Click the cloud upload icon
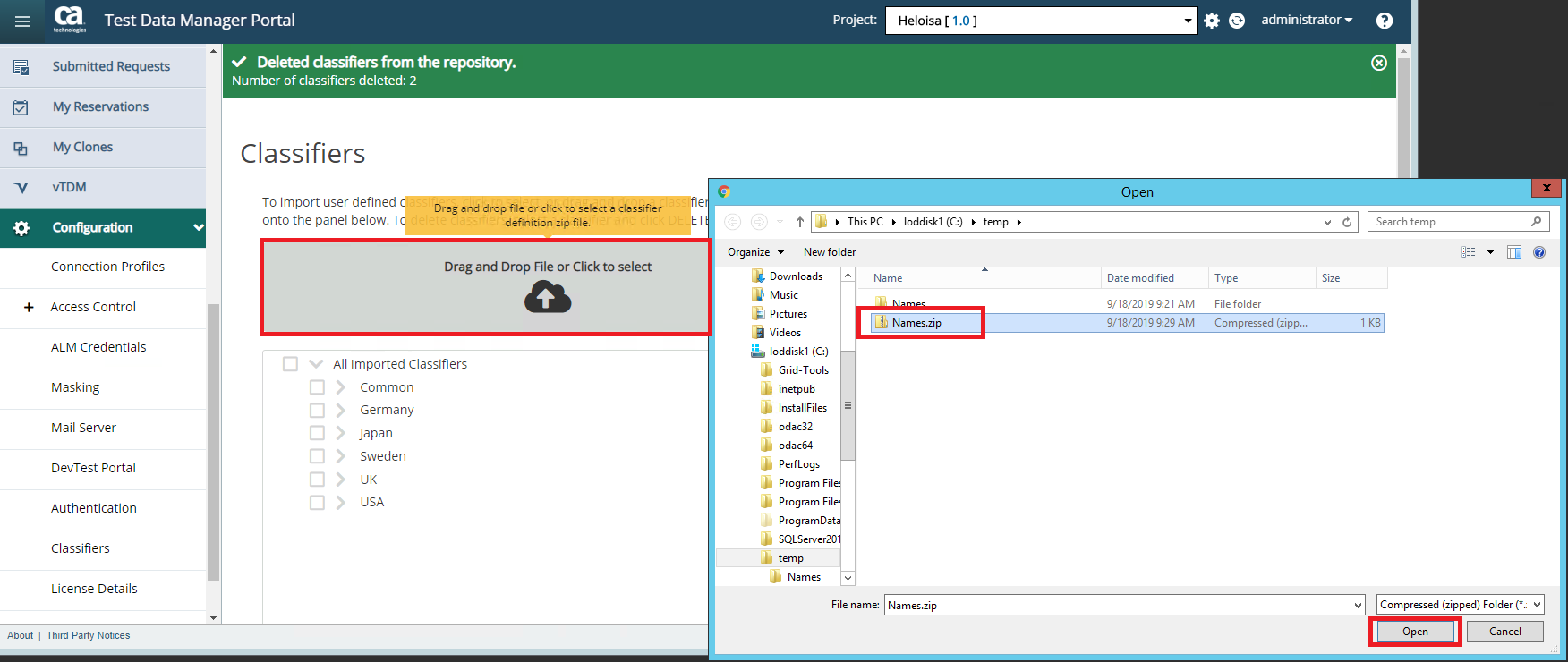Screen dimensions: 1568x662 pyautogui.click(x=548, y=296)
